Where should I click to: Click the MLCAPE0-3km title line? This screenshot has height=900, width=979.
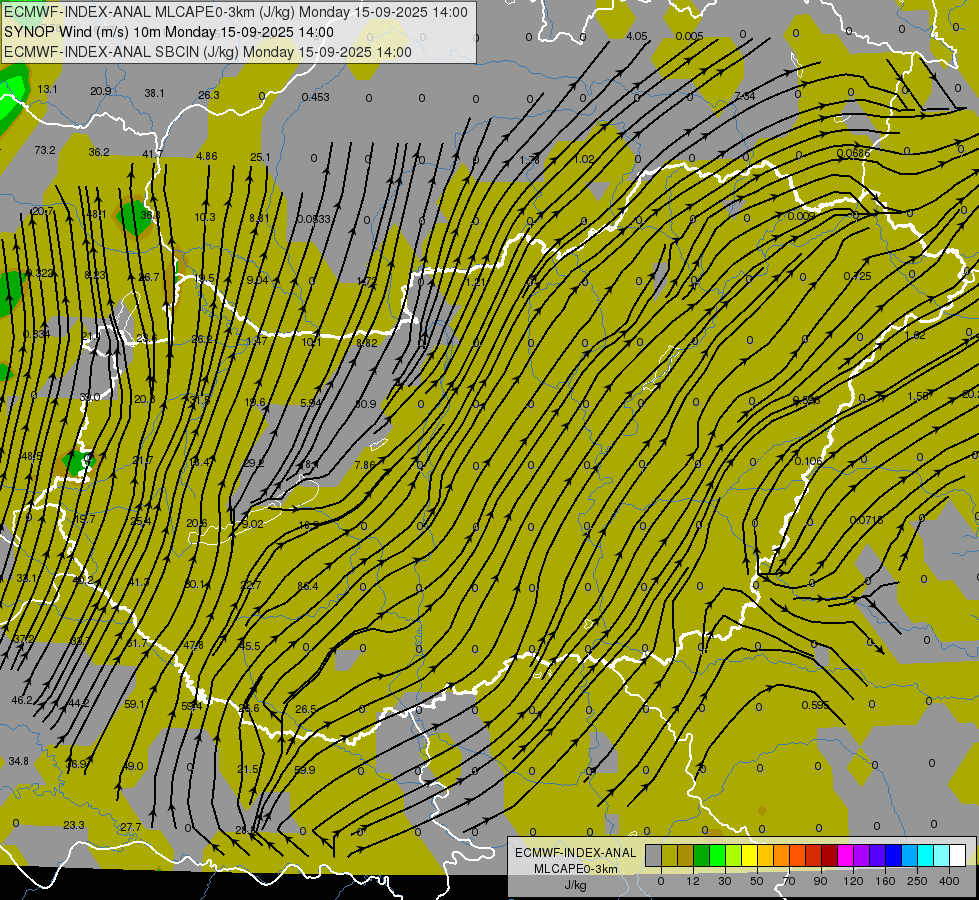click(x=235, y=12)
